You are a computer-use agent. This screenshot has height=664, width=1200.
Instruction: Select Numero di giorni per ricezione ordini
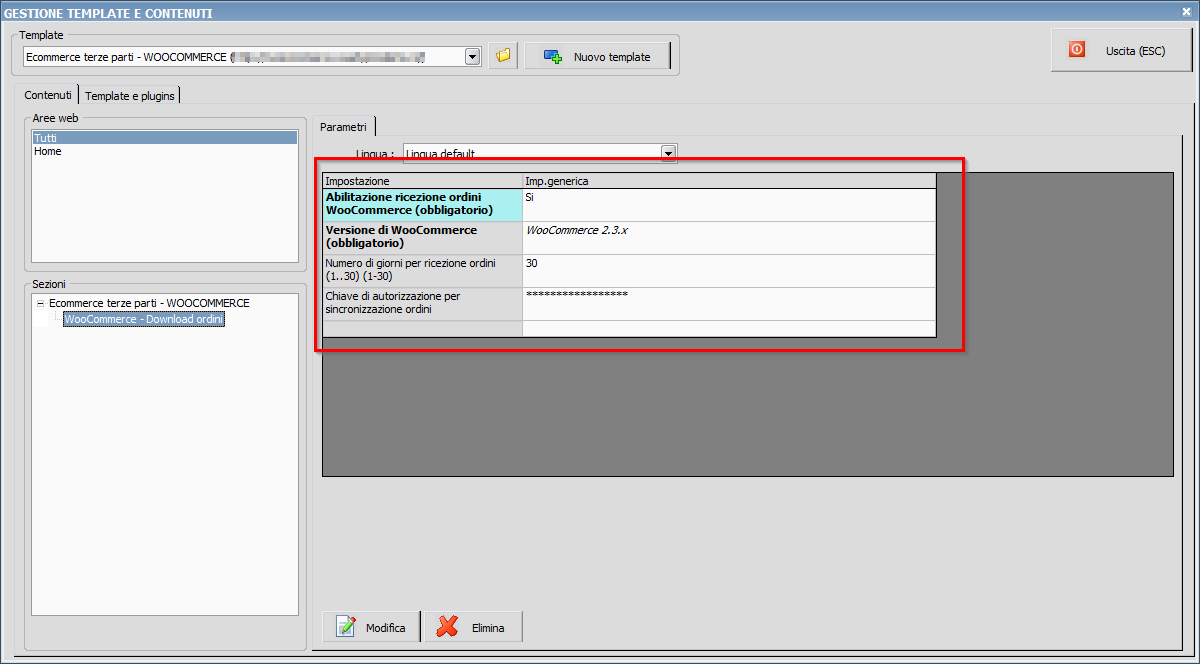tap(422, 271)
